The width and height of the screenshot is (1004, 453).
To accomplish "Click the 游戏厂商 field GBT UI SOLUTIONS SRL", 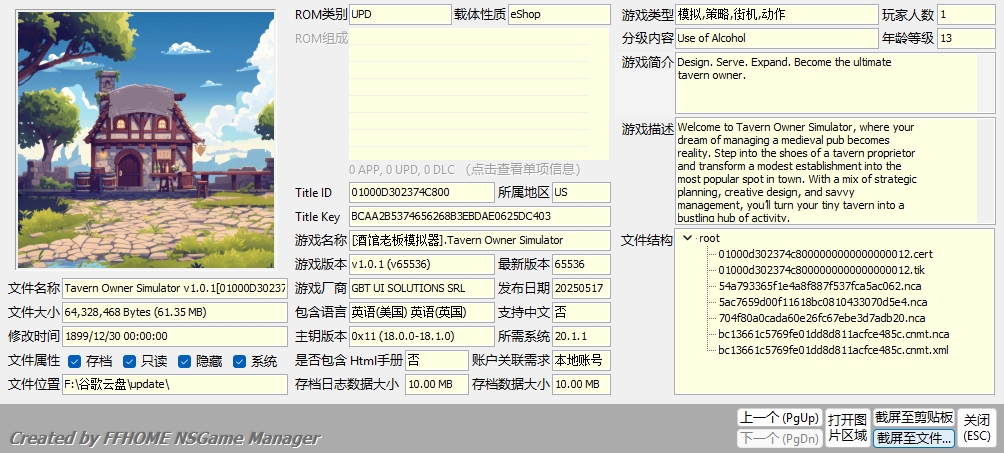I will pyautogui.click(x=422, y=288).
